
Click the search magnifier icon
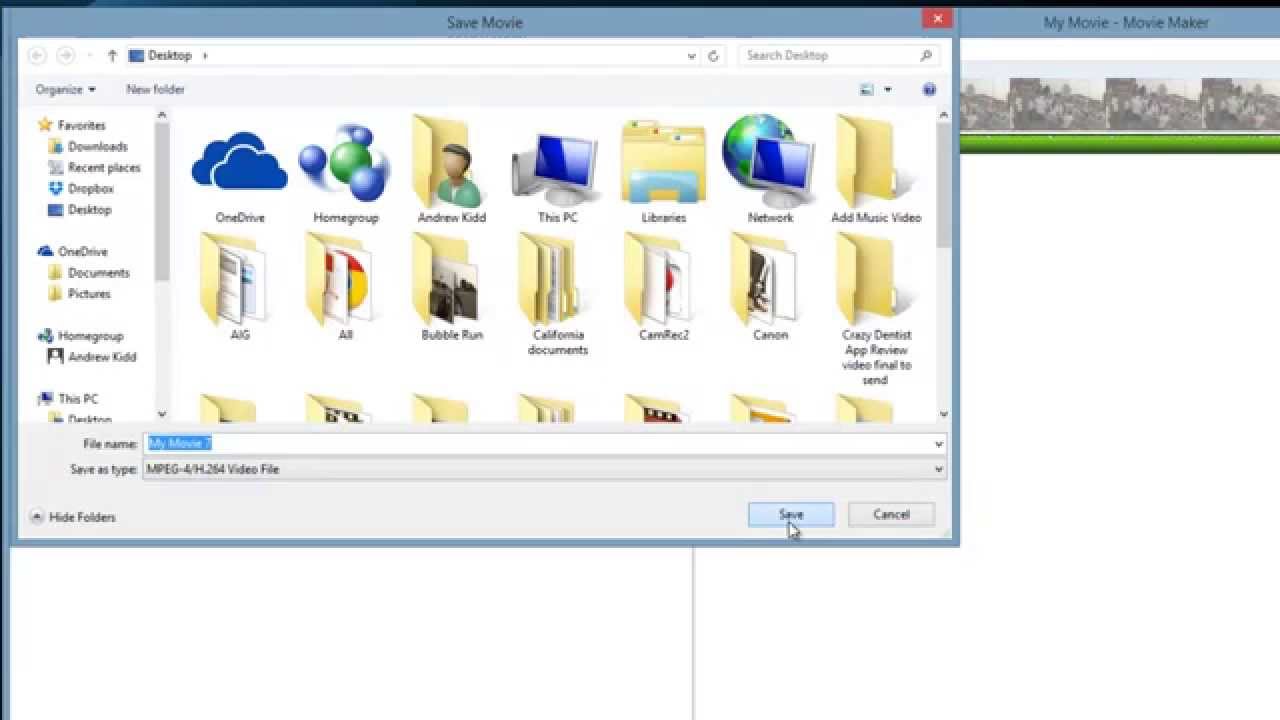(926, 55)
